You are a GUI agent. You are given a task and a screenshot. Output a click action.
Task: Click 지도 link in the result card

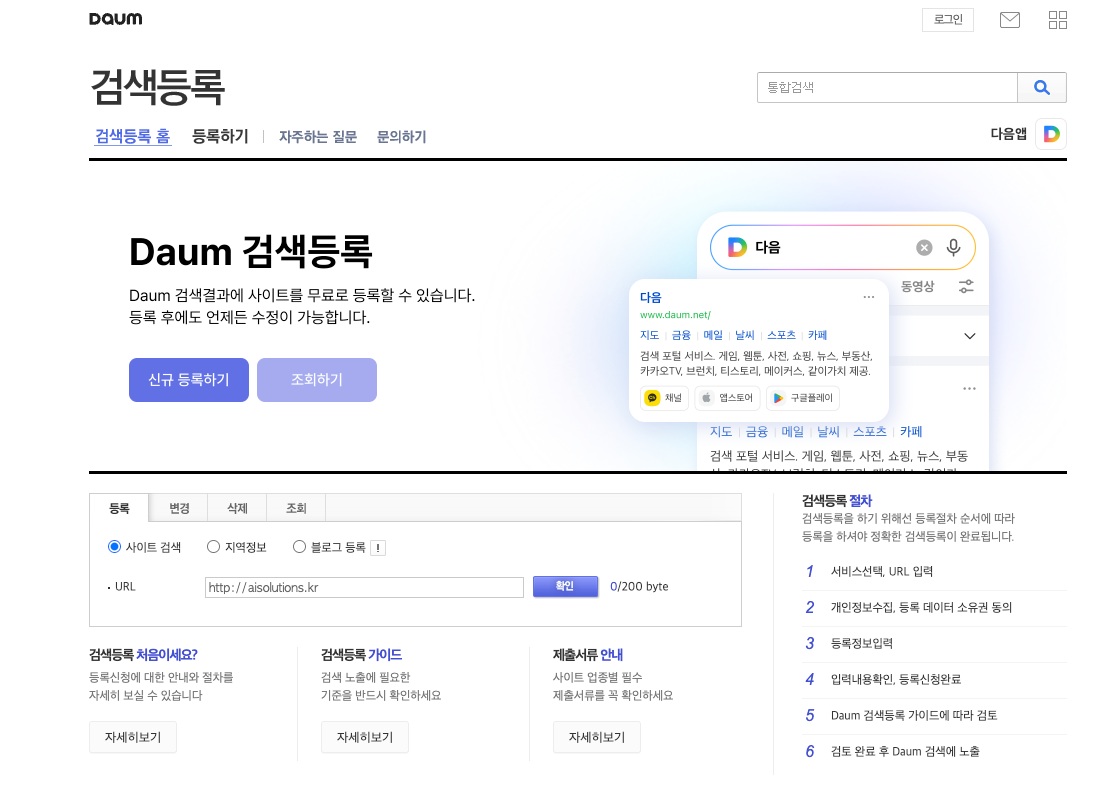(x=649, y=335)
